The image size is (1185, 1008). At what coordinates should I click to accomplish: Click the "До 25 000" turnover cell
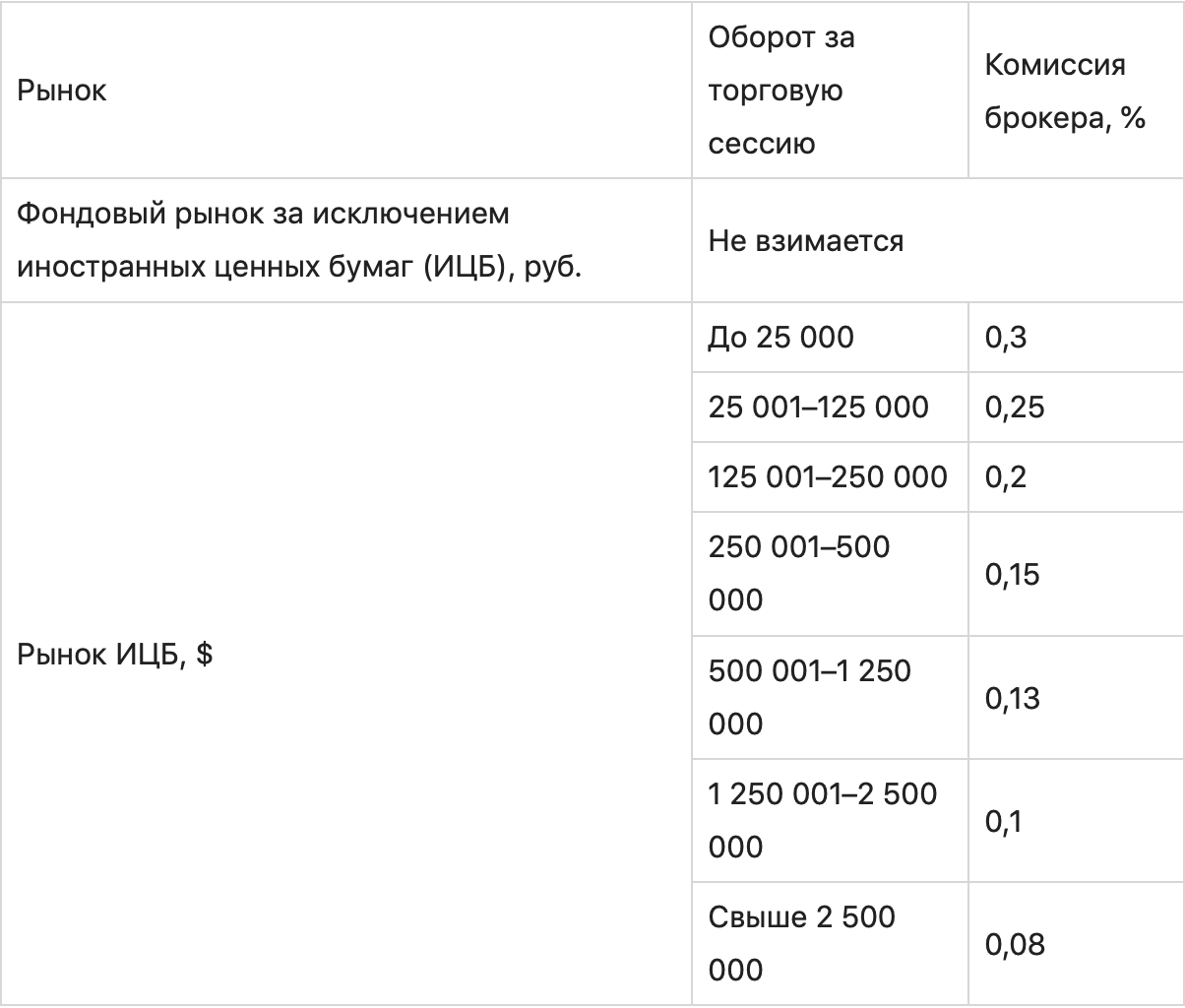pyautogui.click(x=780, y=338)
